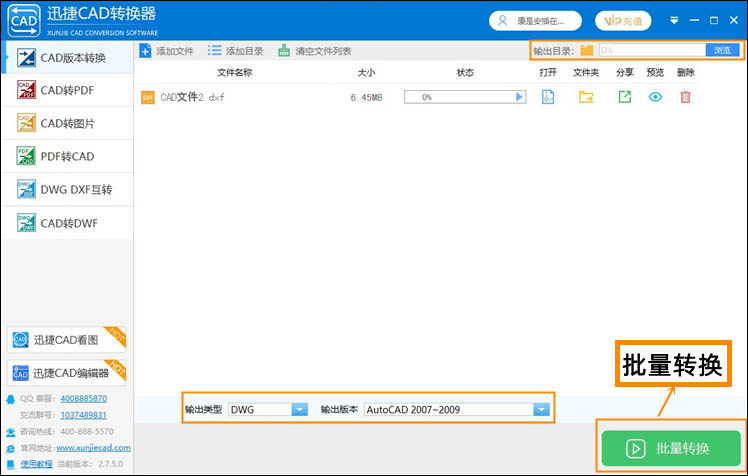748x476 pixels.
Task: Click 清空文件列表 to clear the list
Action: pyautogui.click(x=315, y=51)
